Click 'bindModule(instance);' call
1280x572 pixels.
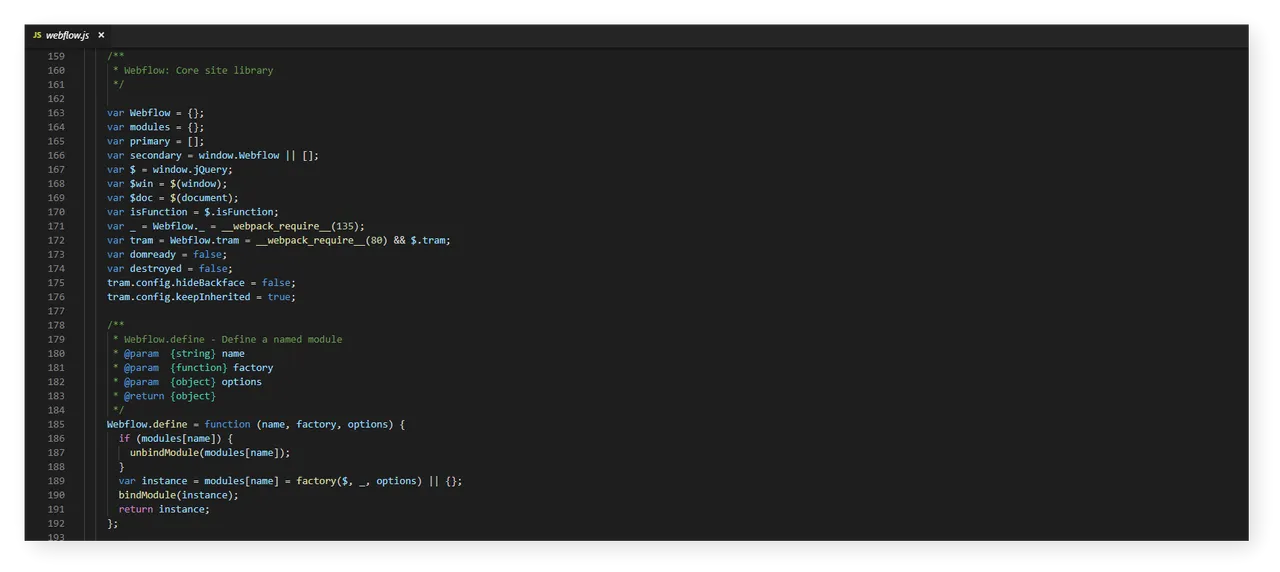click(179, 495)
